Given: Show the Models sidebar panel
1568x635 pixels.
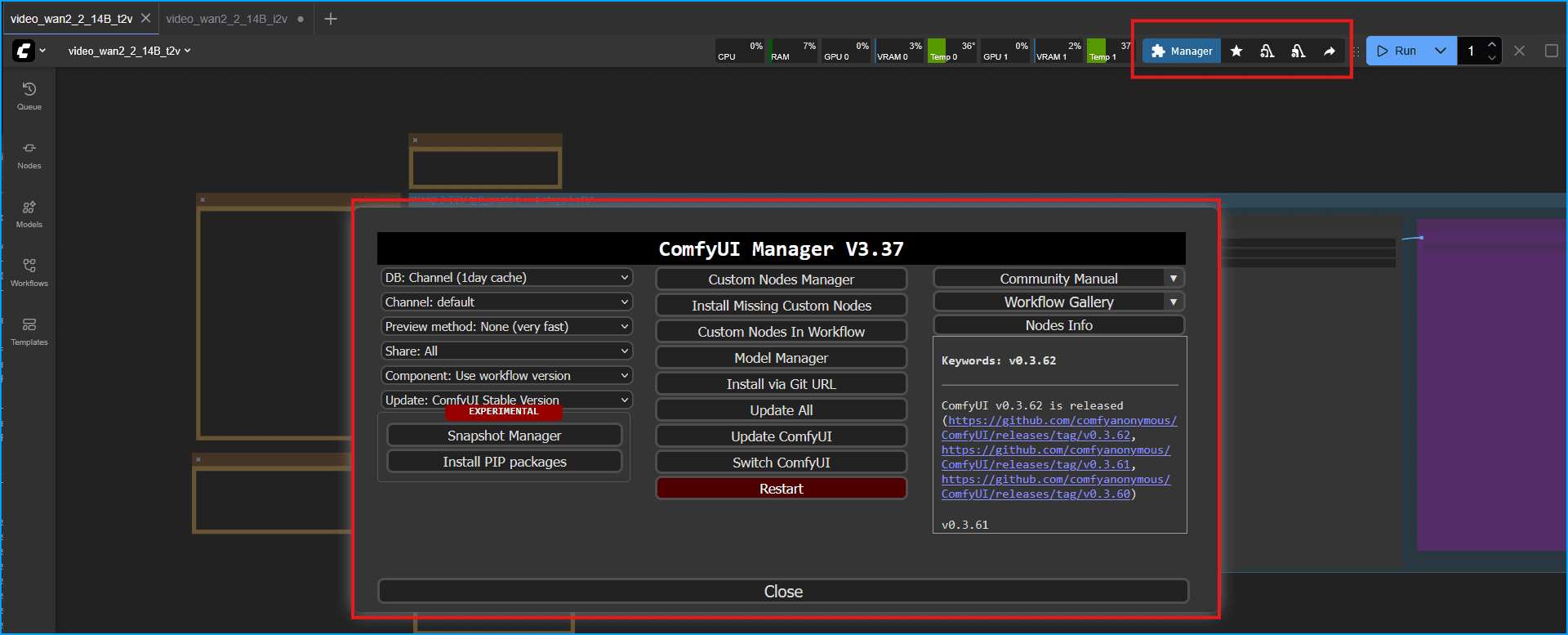Looking at the screenshot, I should pyautogui.click(x=29, y=213).
